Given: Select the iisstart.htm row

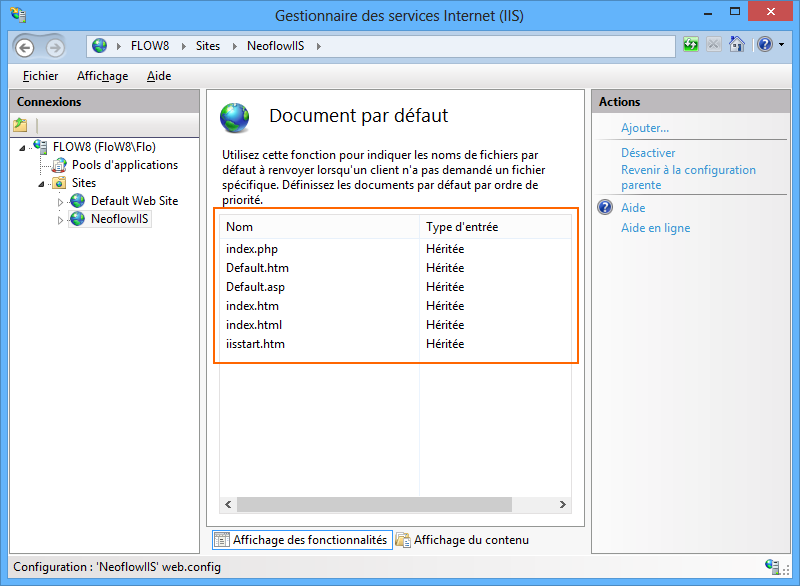Looking at the screenshot, I should pyautogui.click(x=395, y=344).
